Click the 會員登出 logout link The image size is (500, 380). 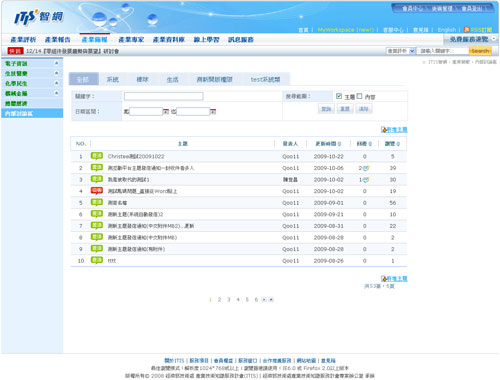472,9
